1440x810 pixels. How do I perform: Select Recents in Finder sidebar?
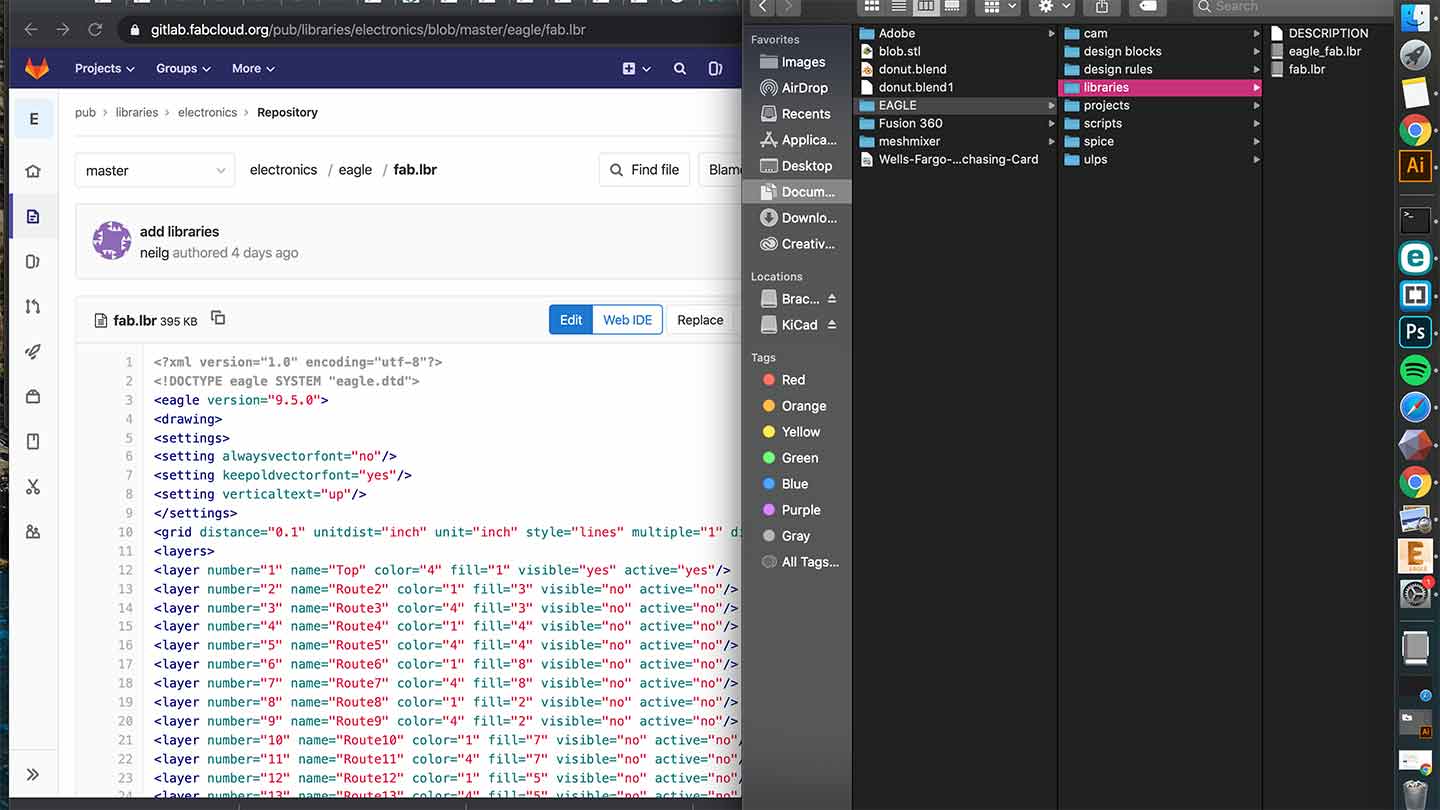coord(797,114)
